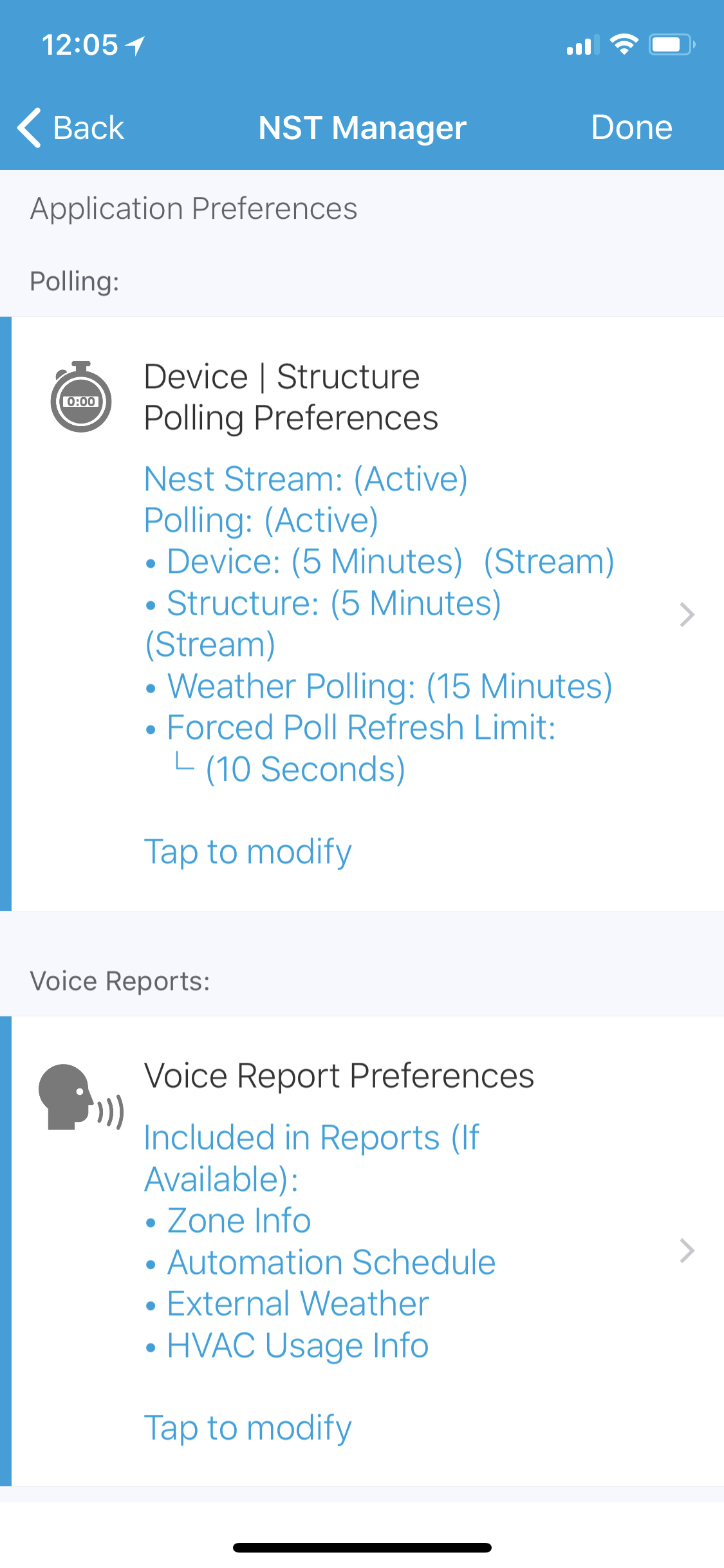Tap the location arrow beside the clock
Screen dimensions: 724x1568
click(135, 45)
